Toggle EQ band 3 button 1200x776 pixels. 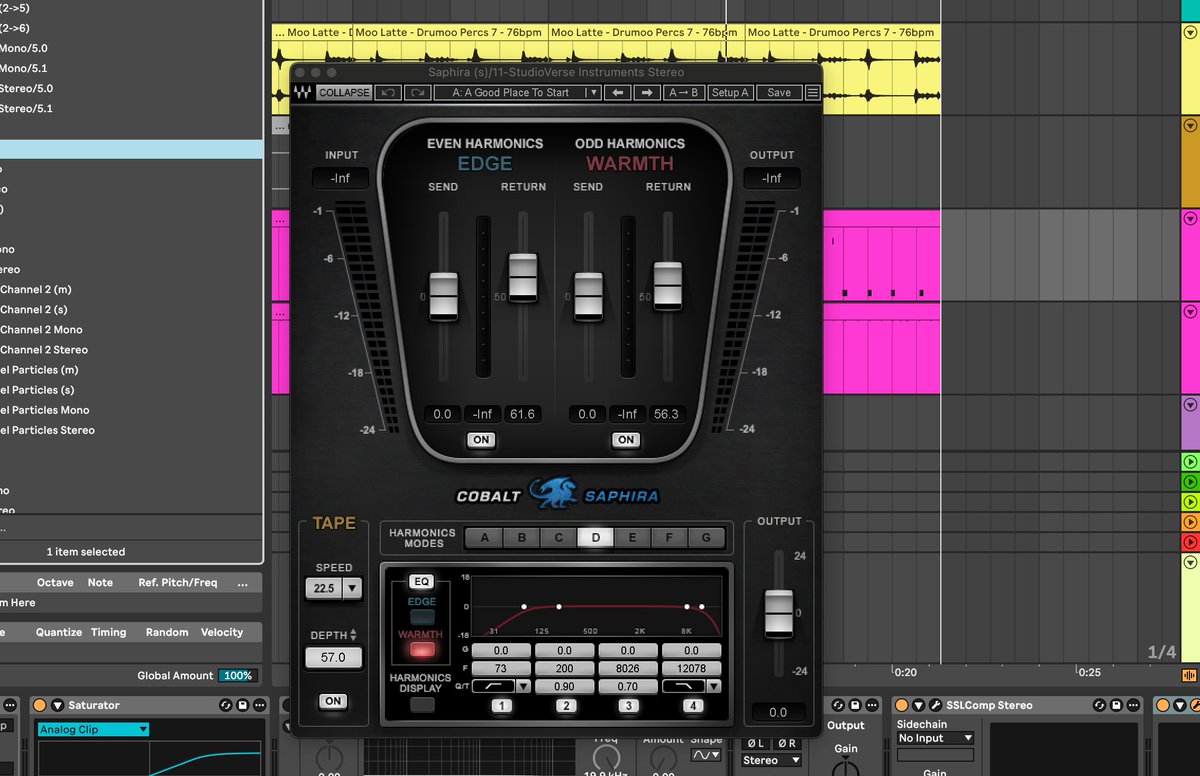point(628,705)
